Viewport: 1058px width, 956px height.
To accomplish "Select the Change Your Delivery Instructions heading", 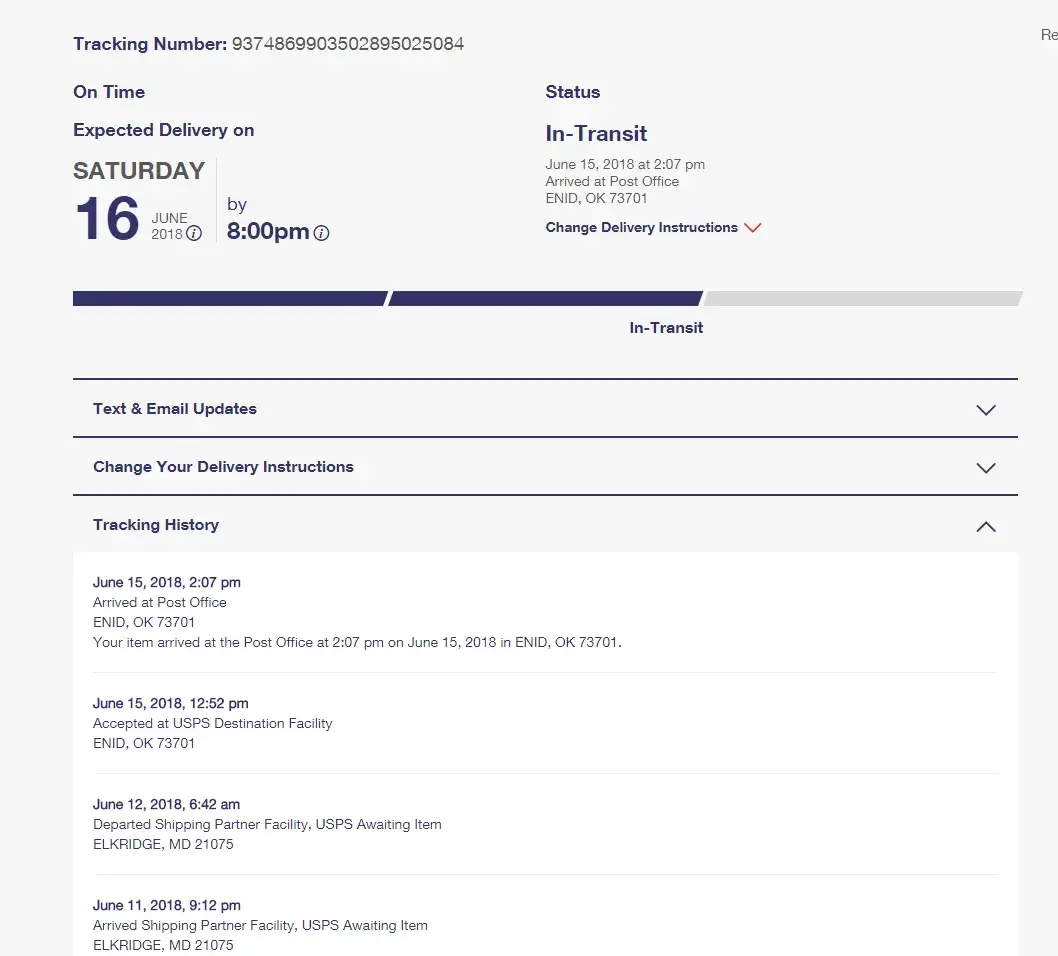I will point(223,467).
